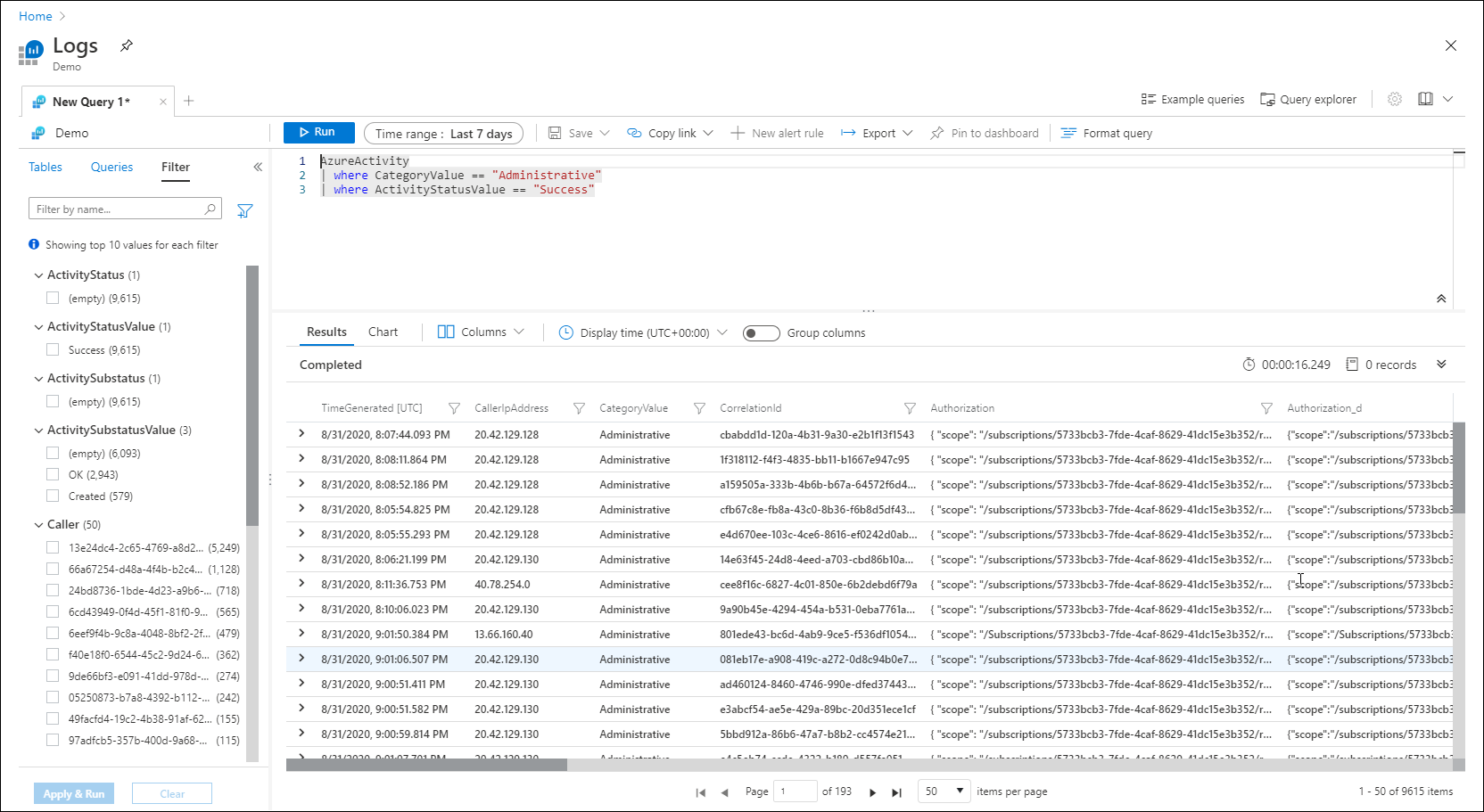Check the Success filter checkbox
Screen dimensions: 1484x812
pos(53,350)
